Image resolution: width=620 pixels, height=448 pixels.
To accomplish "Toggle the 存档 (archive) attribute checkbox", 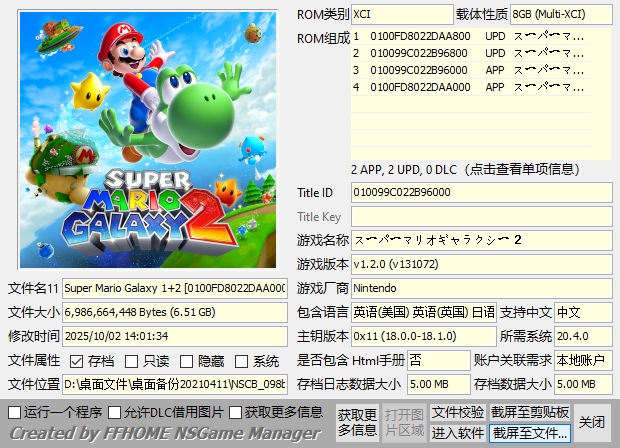I will 76,361.
